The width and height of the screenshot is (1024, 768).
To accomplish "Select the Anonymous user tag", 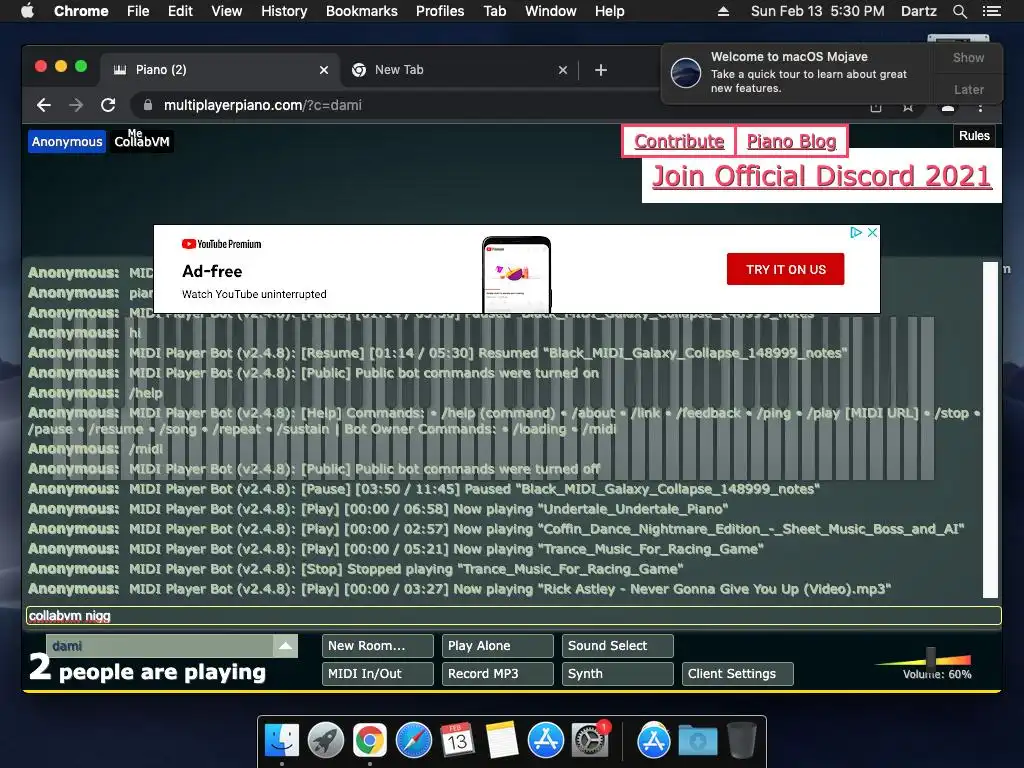I will point(67,142).
